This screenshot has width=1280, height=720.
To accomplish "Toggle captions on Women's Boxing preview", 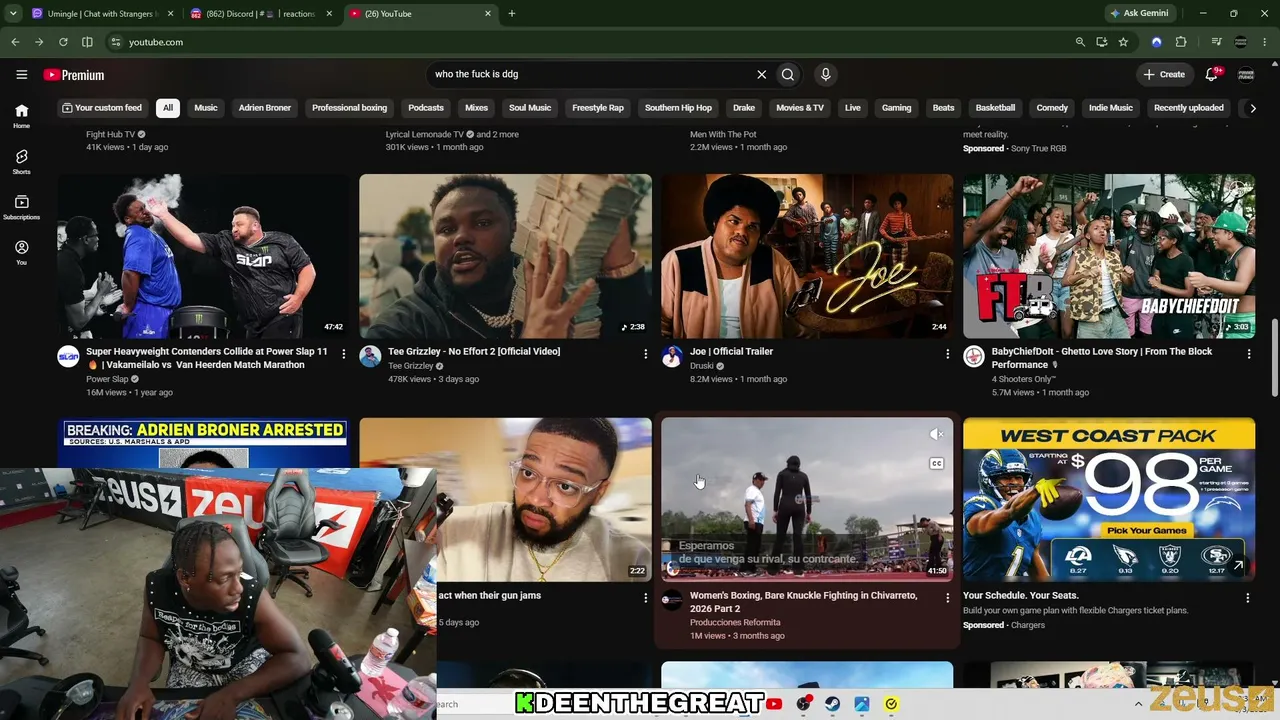I will [x=936, y=464].
